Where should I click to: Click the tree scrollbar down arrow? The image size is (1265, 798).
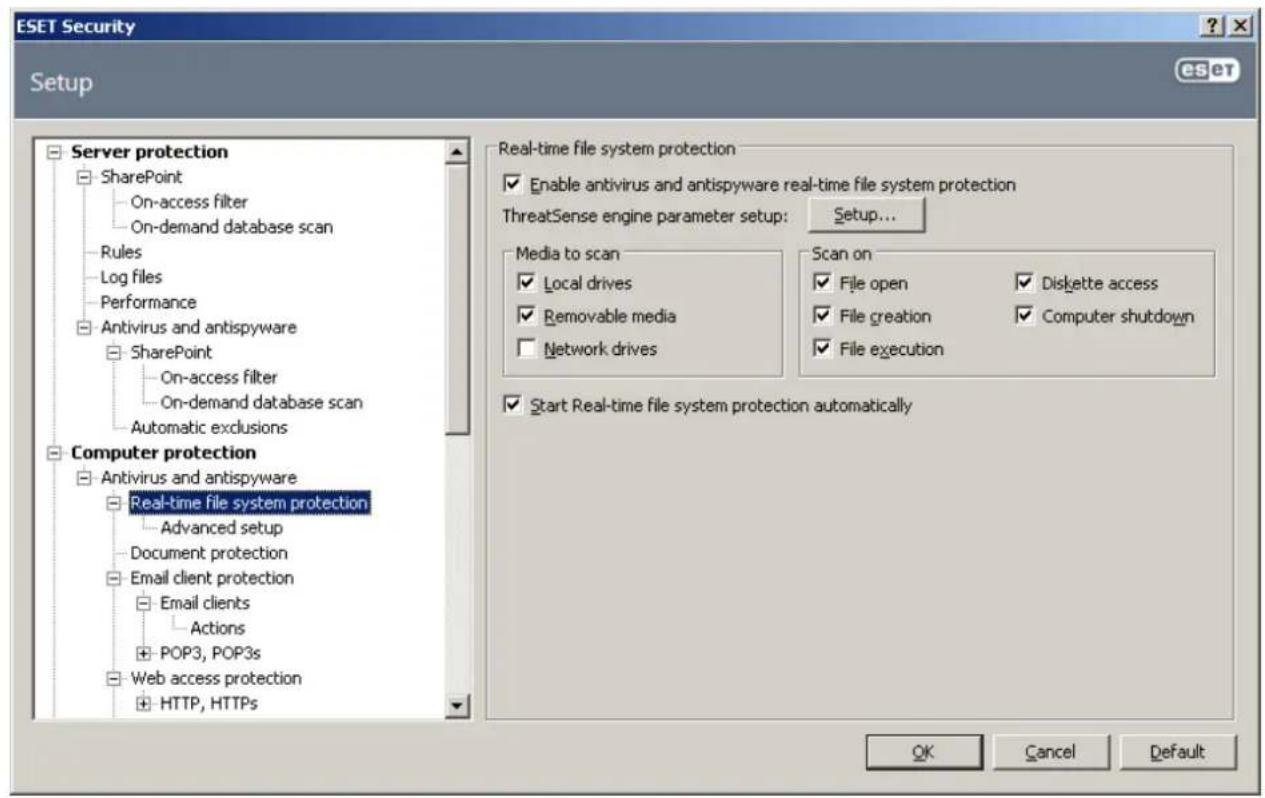click(x=458, y=707)
